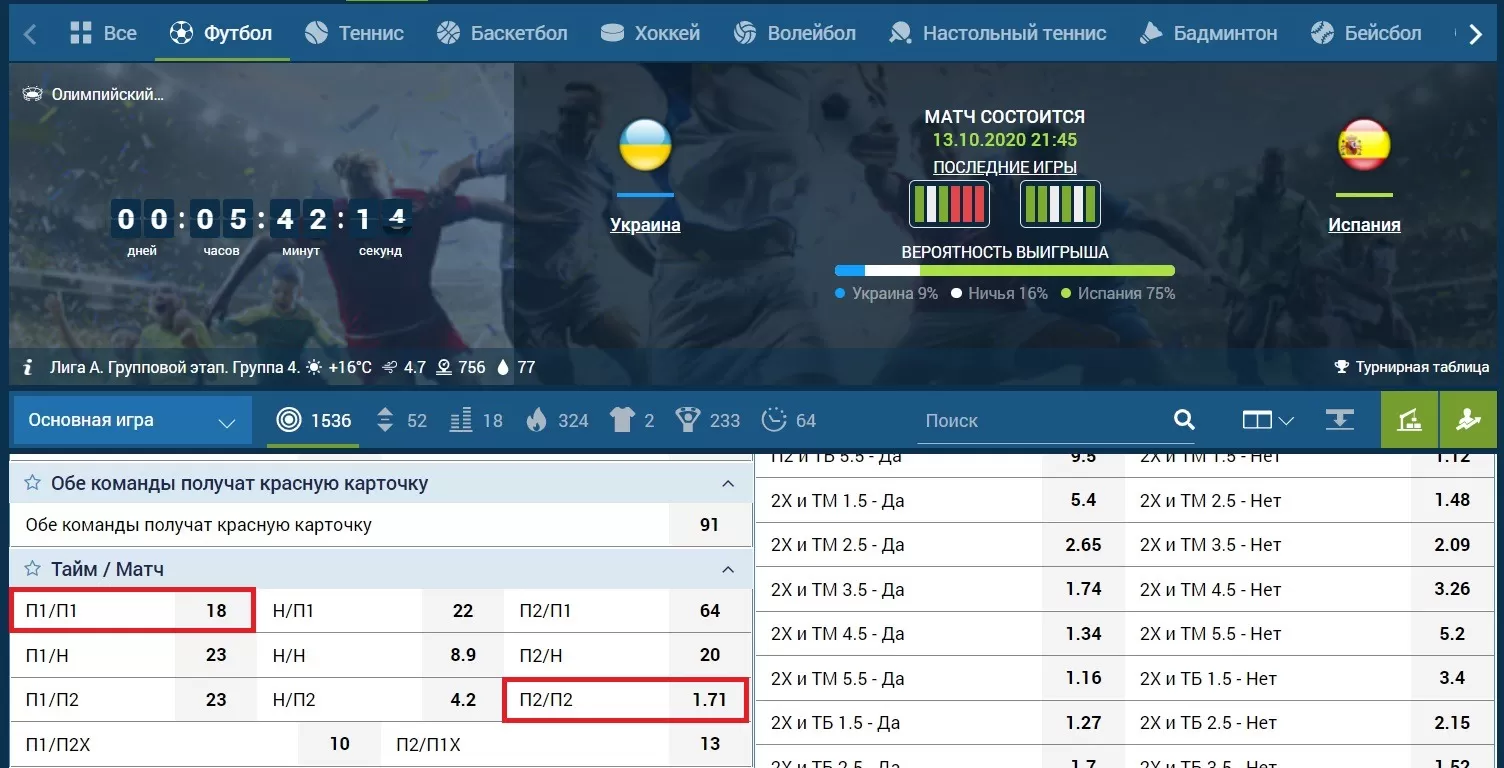The height and width of the screenshot is (768, 1504).
Task: Open the Основная игра dropdown
Action: tap(132, 420)
